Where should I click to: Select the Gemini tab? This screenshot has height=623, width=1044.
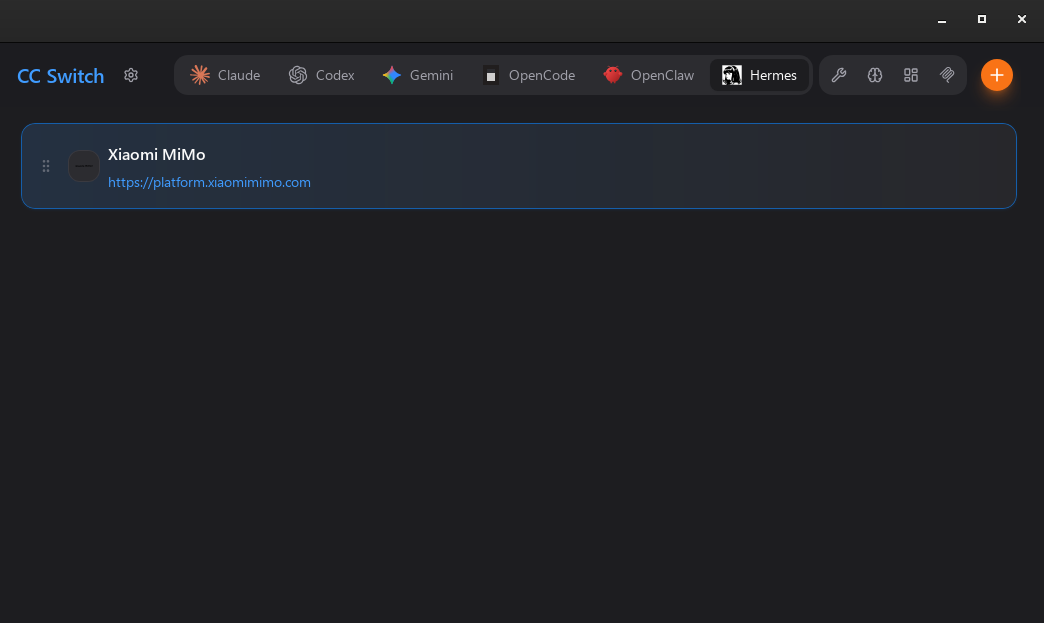coord(418,75)
